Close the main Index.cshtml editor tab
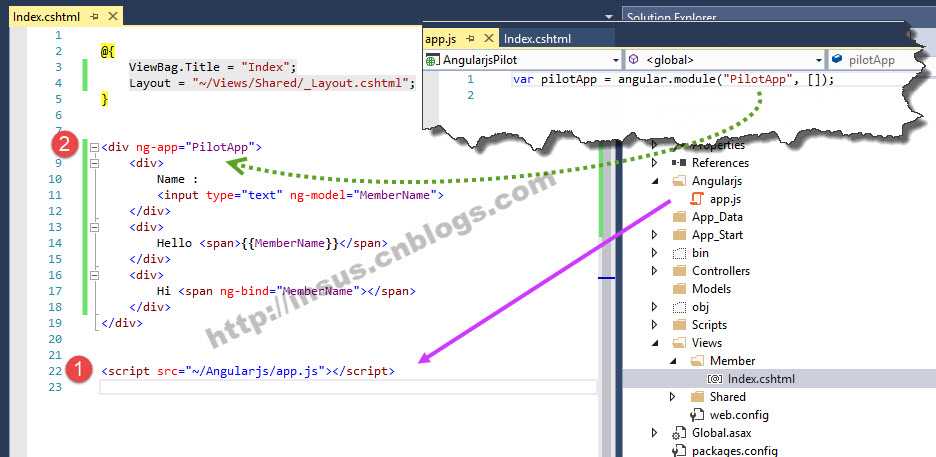The height and width of the screenshot is (457, 936). (x=112, y=17)
